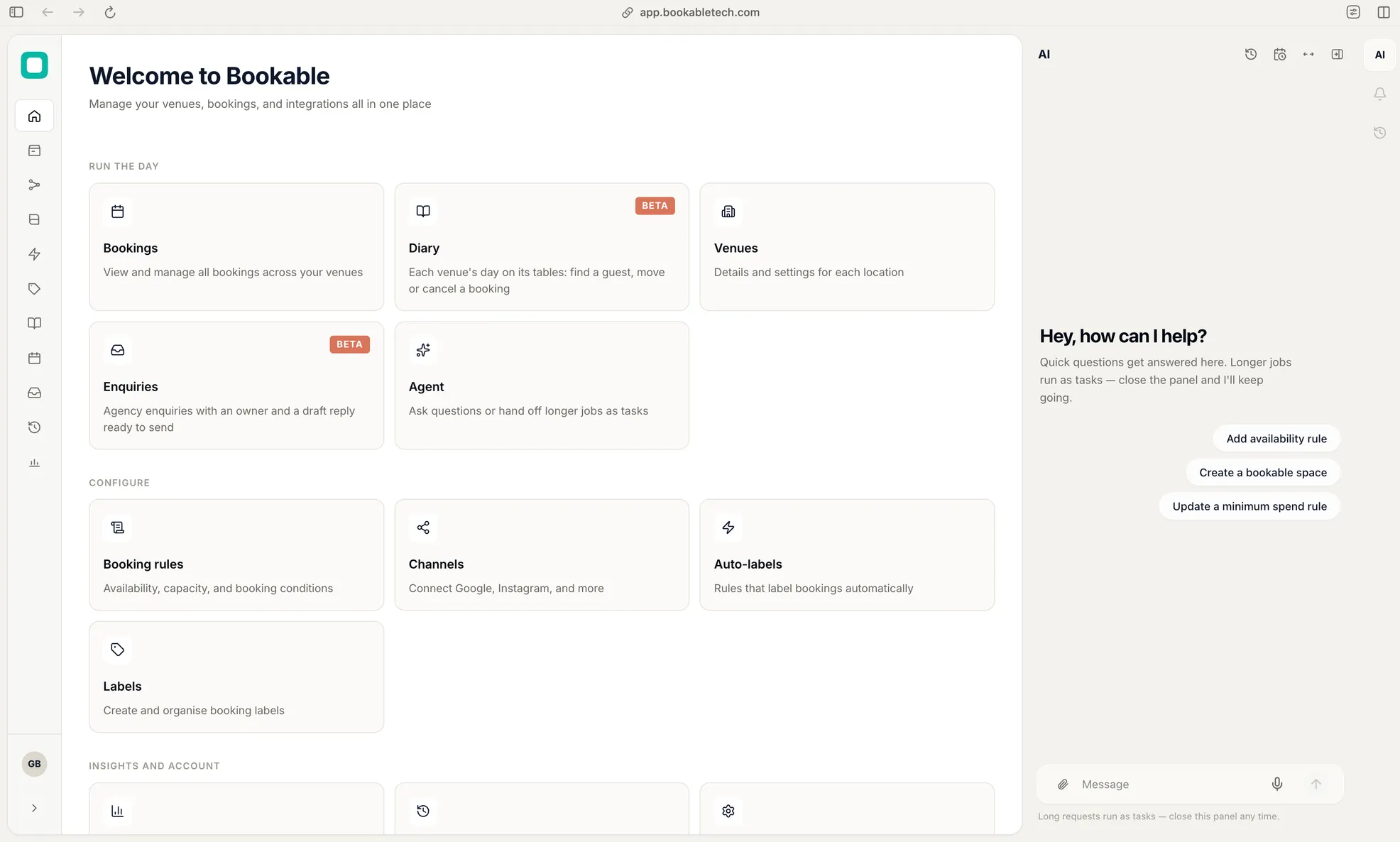
Task: Click the dock panel icon in the AI header
Action: click(1338, 54)
